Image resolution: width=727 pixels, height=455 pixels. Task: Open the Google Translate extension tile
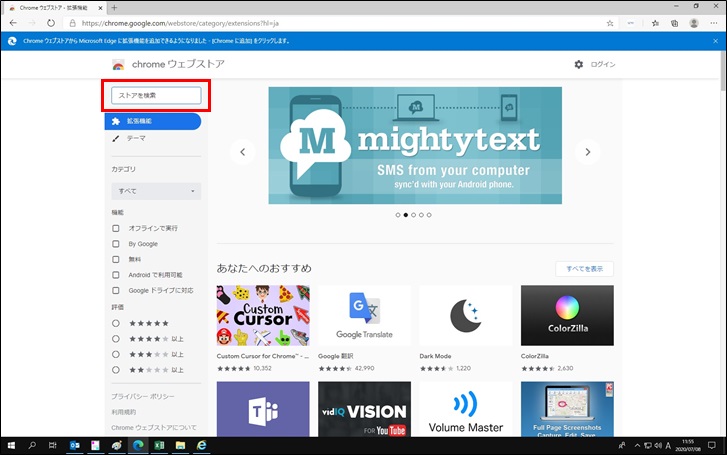click(x=364, y=315)
